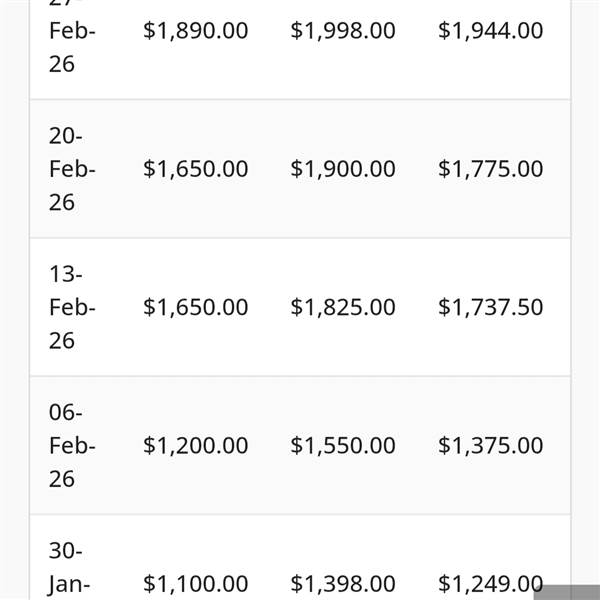Click the $1,998.00 price cell
This screenshot has width=600, height=600.
coord(343,31)
